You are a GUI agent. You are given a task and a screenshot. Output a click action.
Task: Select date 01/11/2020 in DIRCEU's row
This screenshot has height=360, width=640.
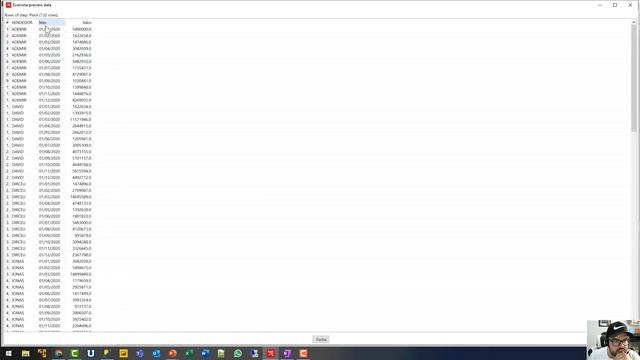click(x=49, y=248)
